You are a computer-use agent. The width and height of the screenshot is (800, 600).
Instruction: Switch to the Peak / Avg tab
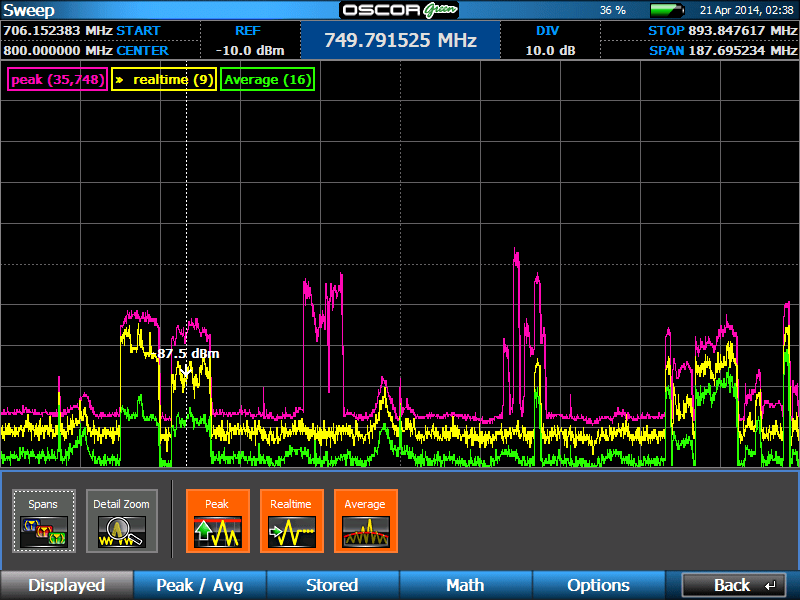coord(199,585)
